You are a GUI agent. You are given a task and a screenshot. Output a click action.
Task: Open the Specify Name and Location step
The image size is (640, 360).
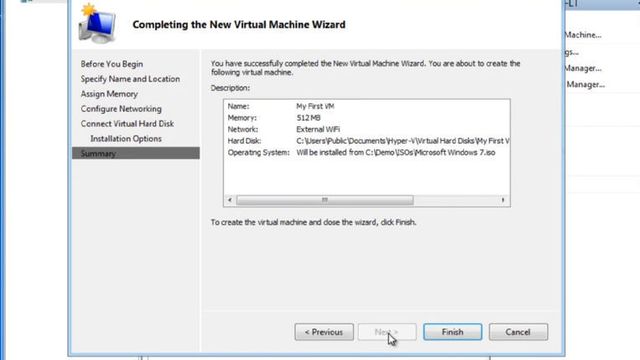pos(130,79)
